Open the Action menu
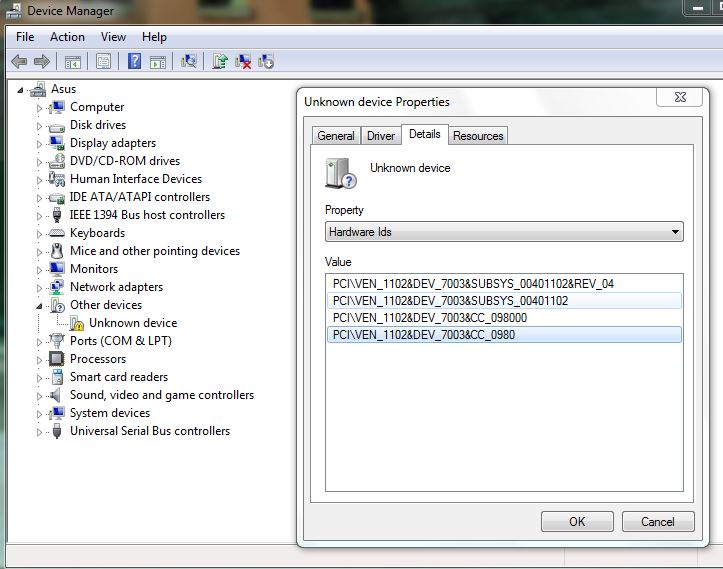Screen dimensions: 723x569 coord(67,37)
